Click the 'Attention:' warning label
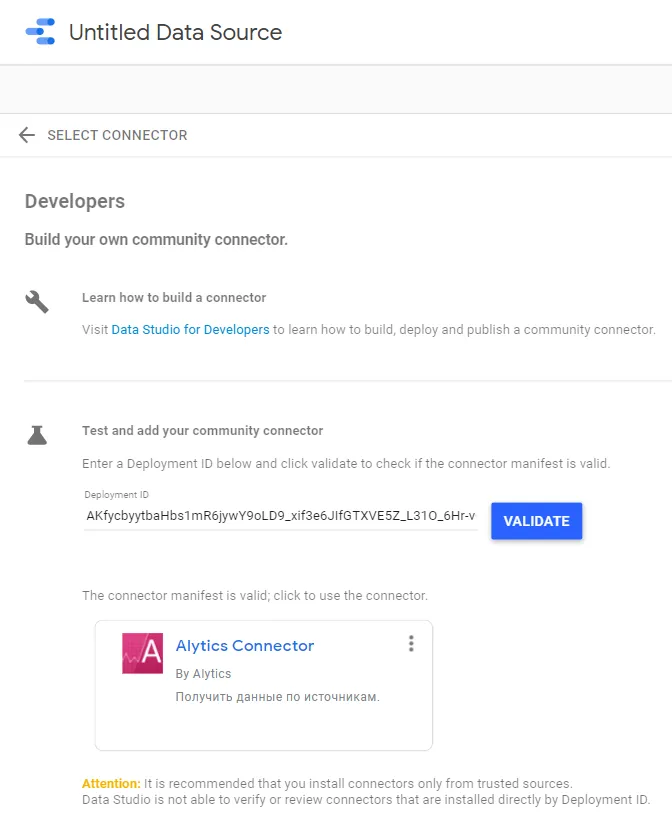Image resolution: width=672 pixels, height=816 pixels. tap(111, 783)
